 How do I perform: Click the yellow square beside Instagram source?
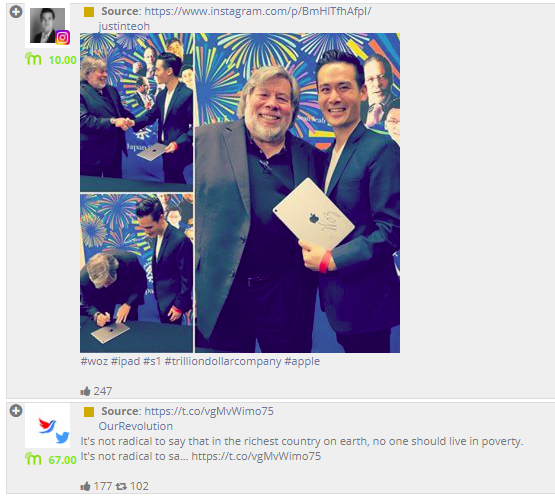tap(89, 12)
